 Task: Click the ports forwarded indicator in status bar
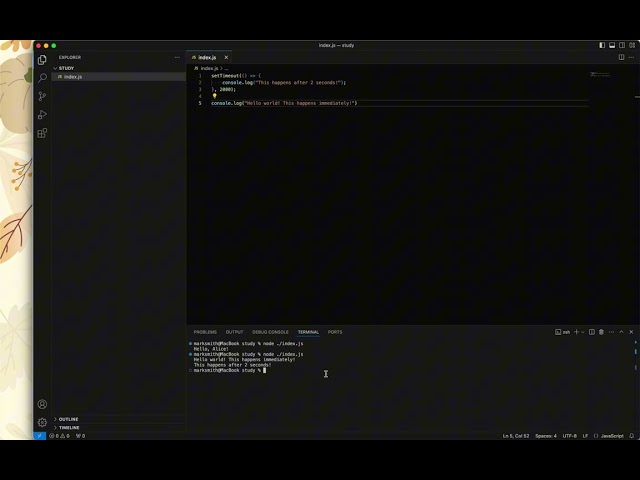tap(80, 436)
